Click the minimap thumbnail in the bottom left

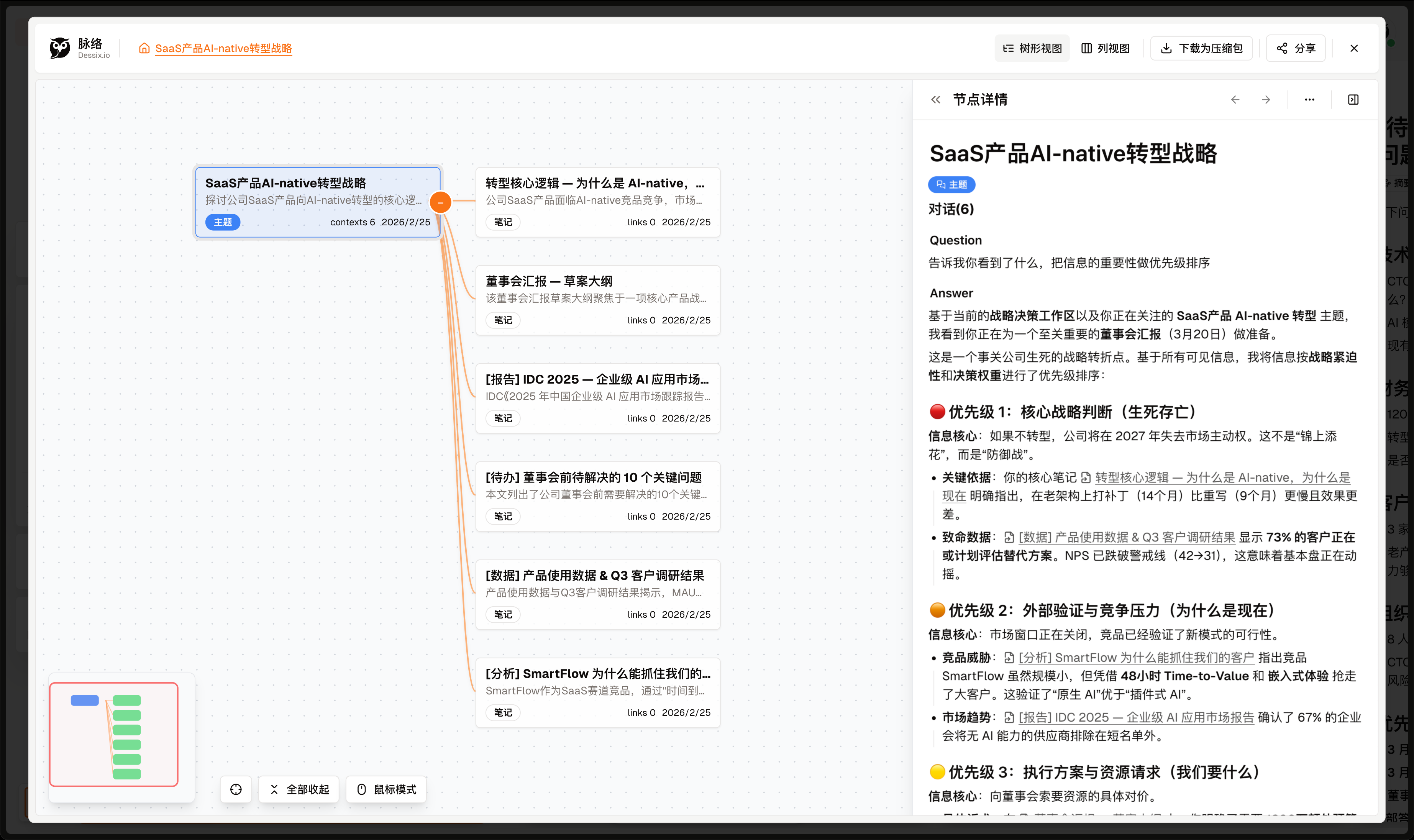[x=114, y=734]
